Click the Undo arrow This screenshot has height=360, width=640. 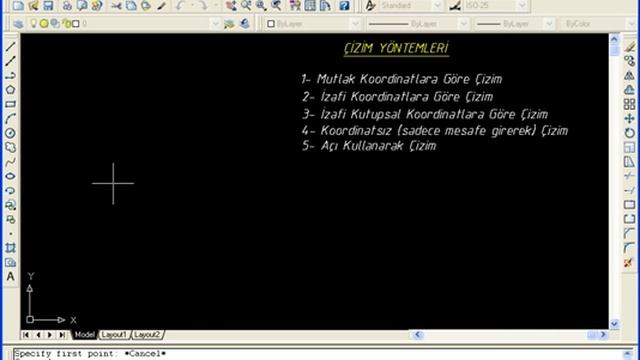click(x=180, y=5)
